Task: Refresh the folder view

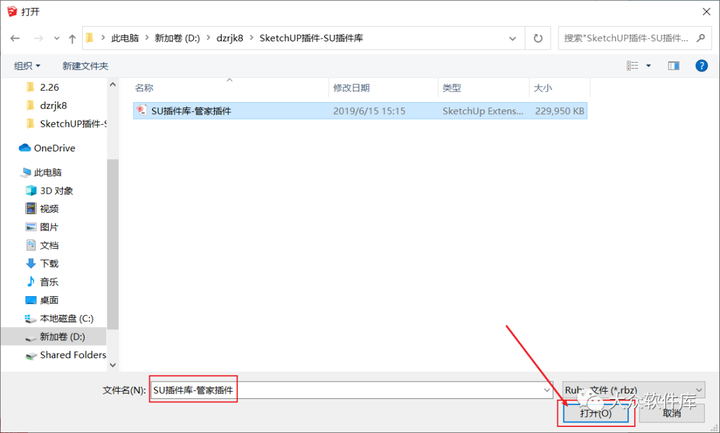Action: 538,39
